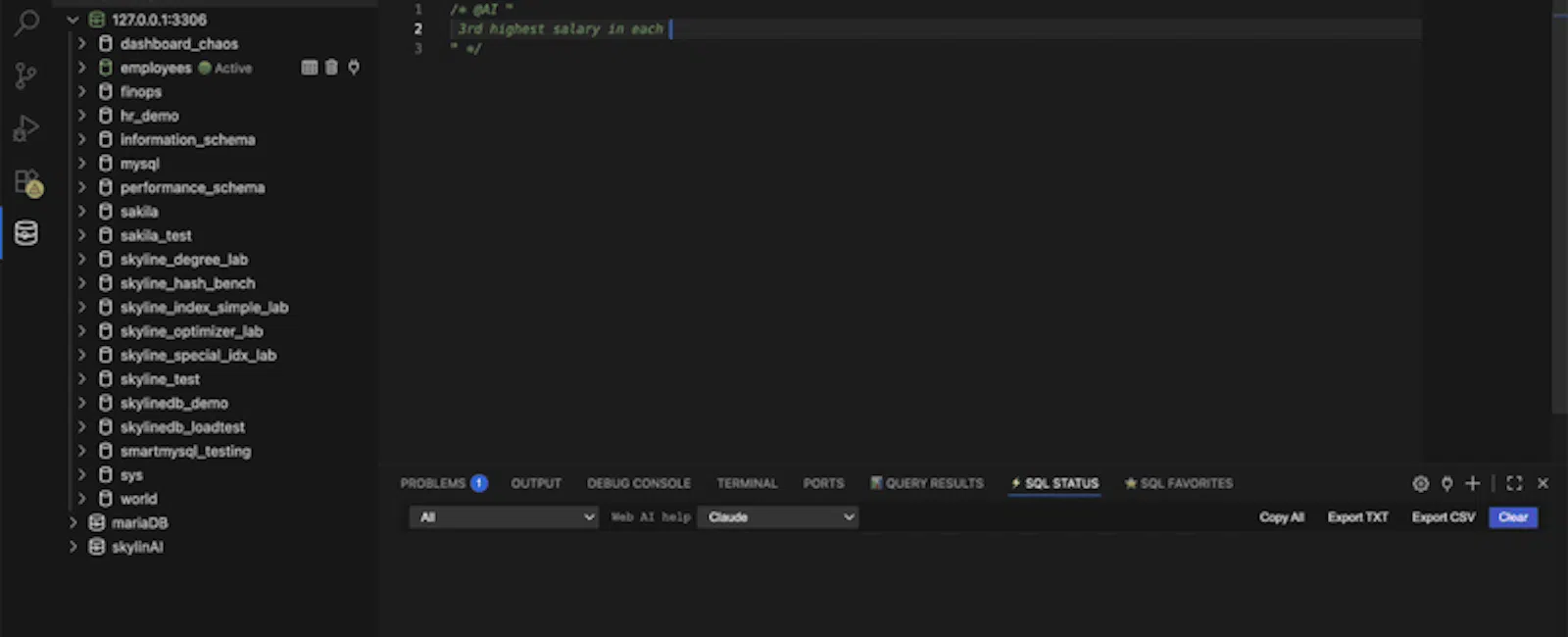Open SQL Status panel settings gear
The height and width of the screenshot is (637, 1568).
click(1420, 483)
